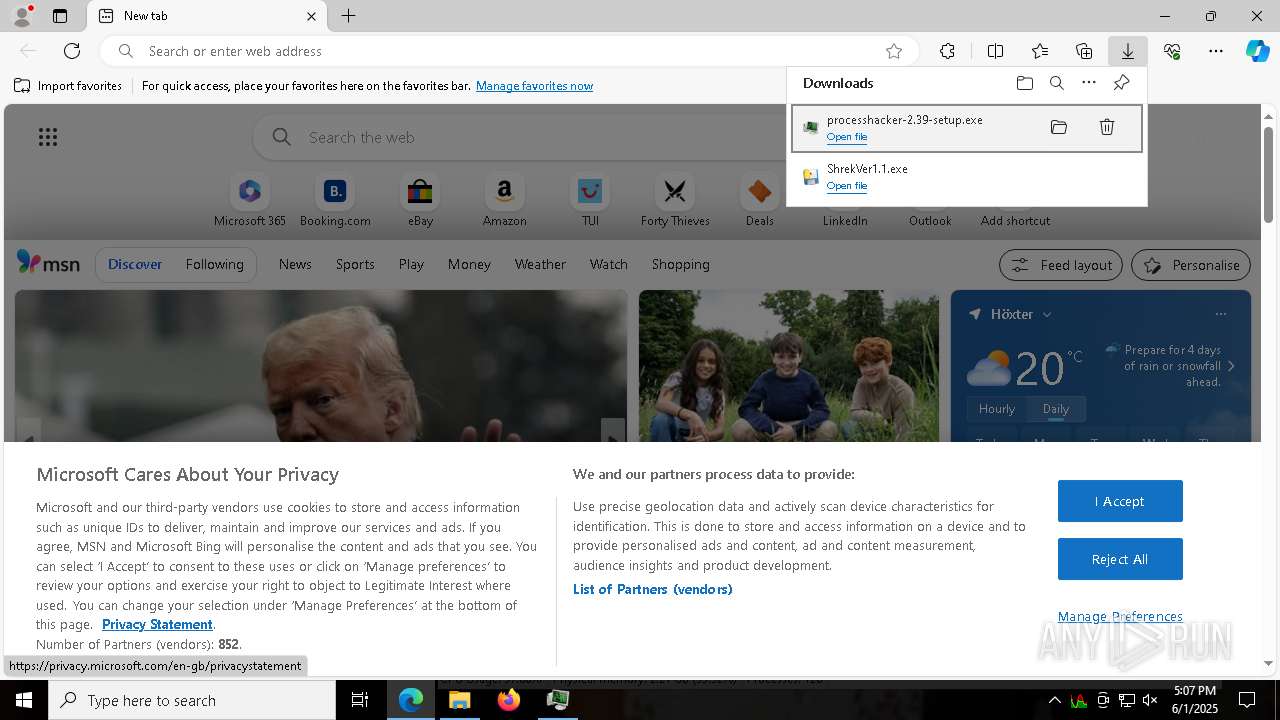1280x720 pixels.
Task: Open the Deals shortcut tile
Action: click(760, 201)
